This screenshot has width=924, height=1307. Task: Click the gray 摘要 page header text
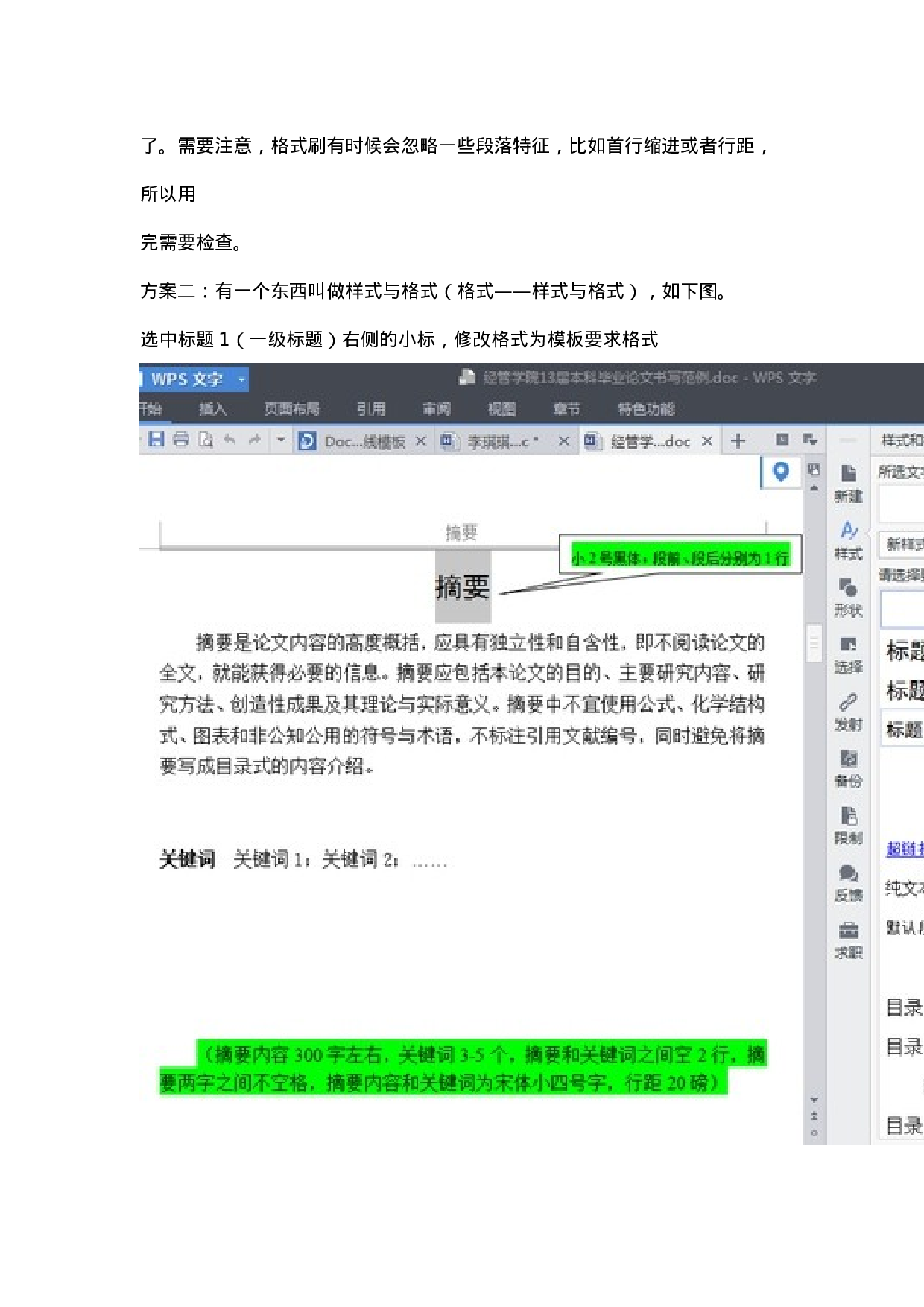coord(461,532)
